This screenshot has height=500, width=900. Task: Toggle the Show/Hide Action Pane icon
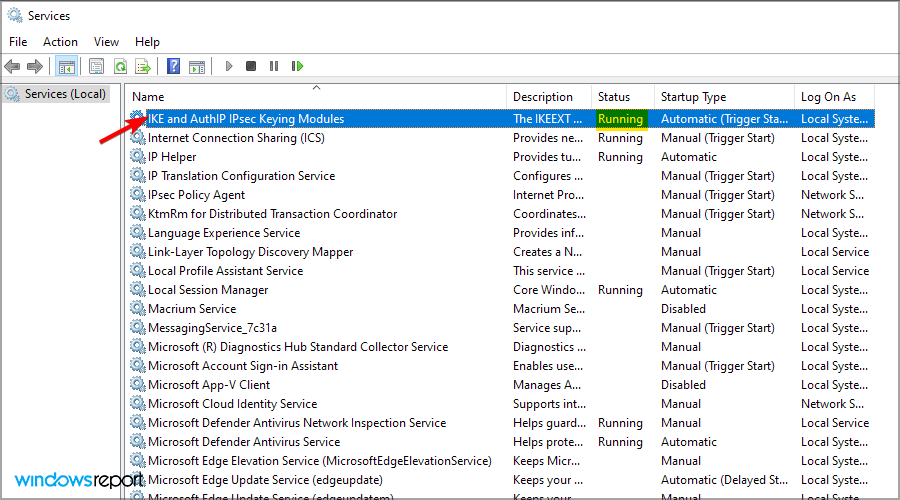(197, 67)
